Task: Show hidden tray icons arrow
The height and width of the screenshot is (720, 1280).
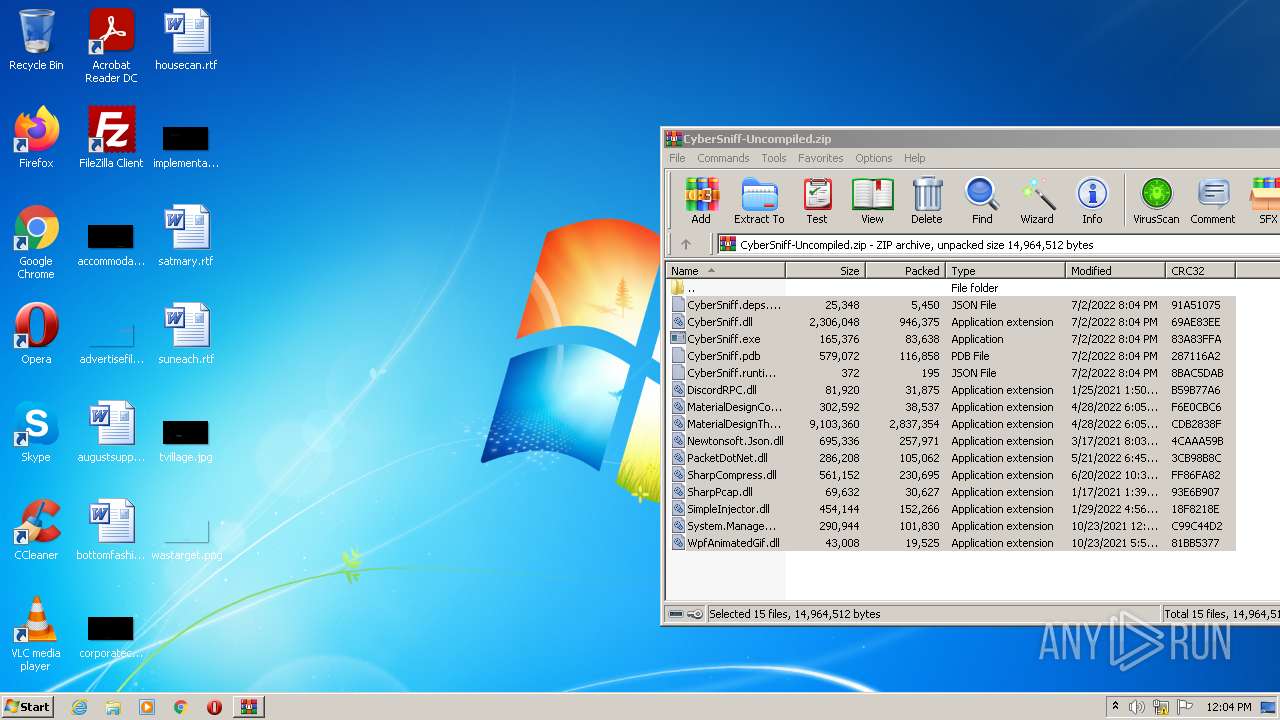Action: pyautogui.click(x=1115, y=707)
